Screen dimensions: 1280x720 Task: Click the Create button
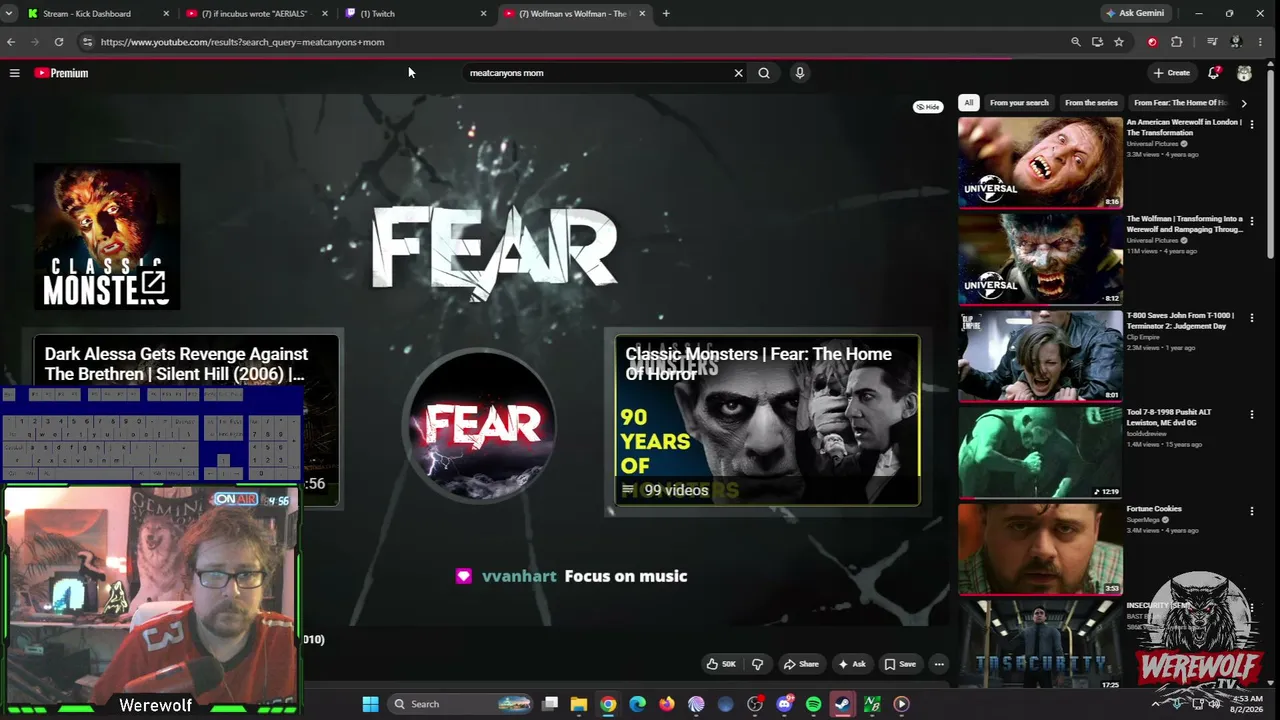click(x=1171, y=73)
